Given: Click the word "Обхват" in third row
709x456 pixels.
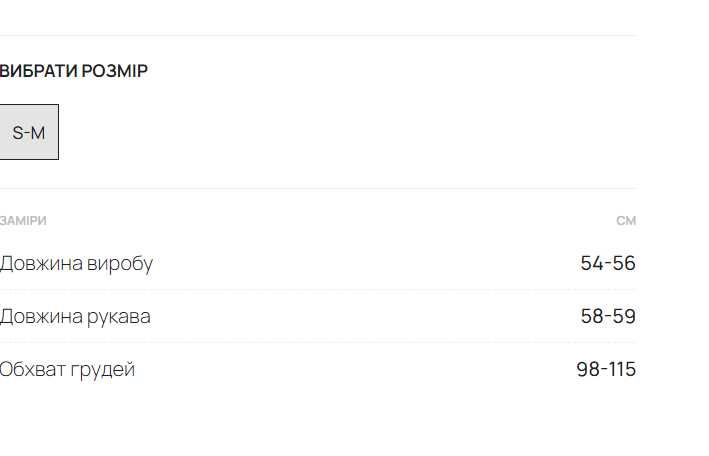Looking at the screenshot, I should coord(33,370).
